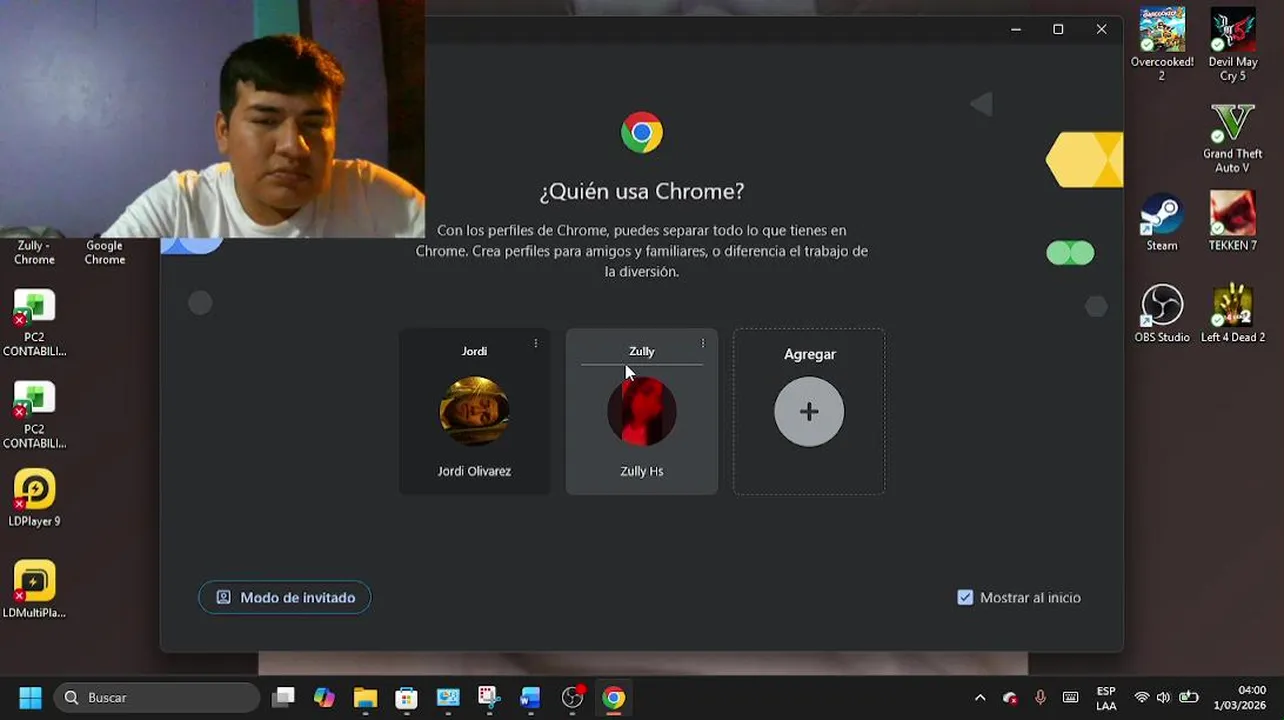
Task: Open Windows Start menu
Action: 30,697
